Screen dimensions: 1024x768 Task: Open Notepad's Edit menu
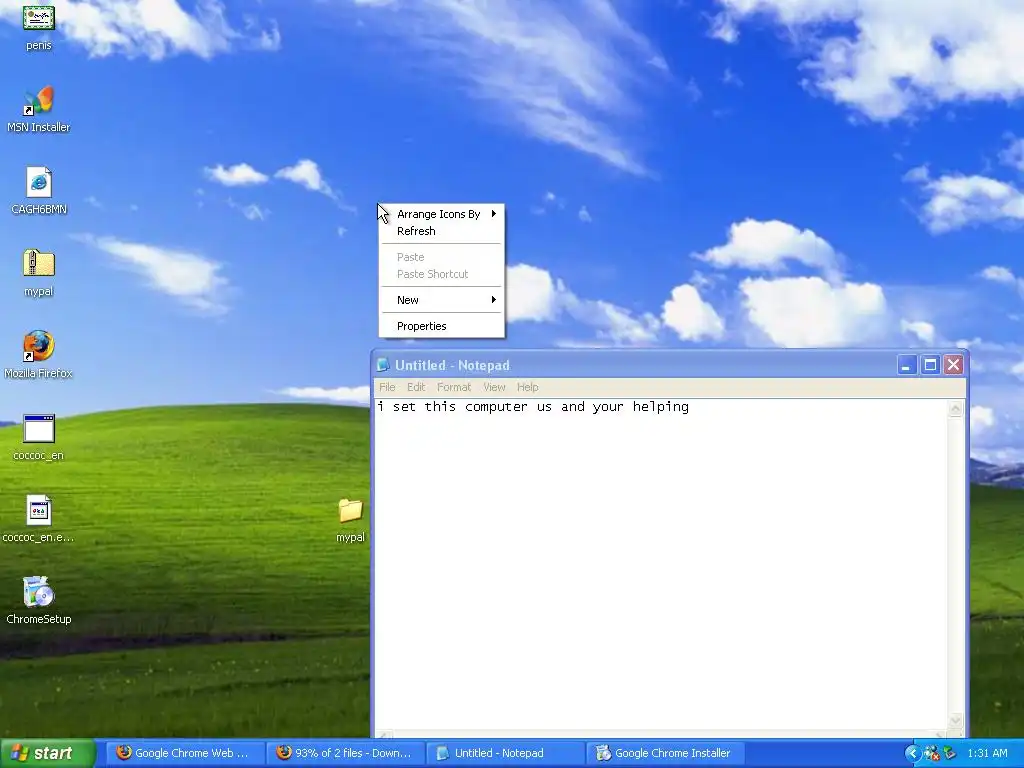416,387
